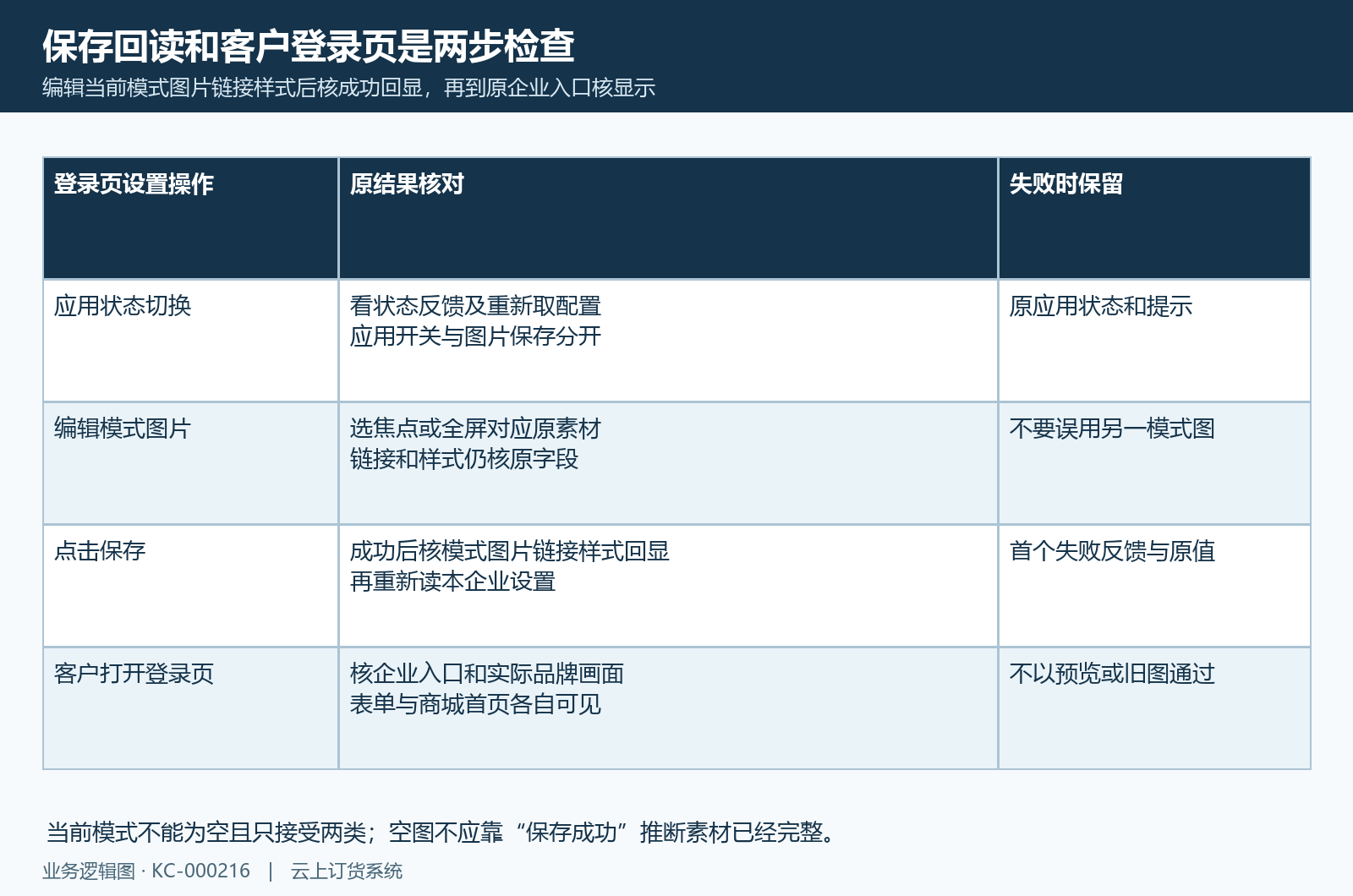
Task: Click the title "保存回读和客户登录页是两步检查"
Action: (309, 46)
